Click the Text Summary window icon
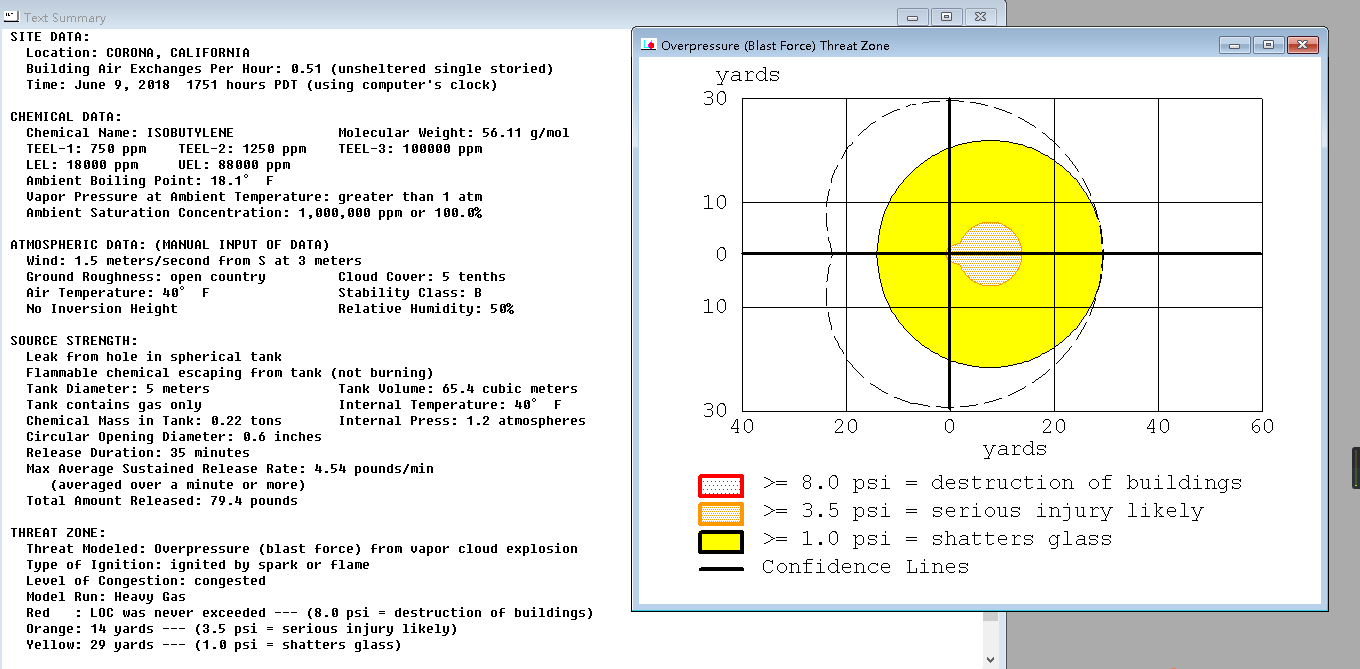1360x669 pixels. (12, 17)
